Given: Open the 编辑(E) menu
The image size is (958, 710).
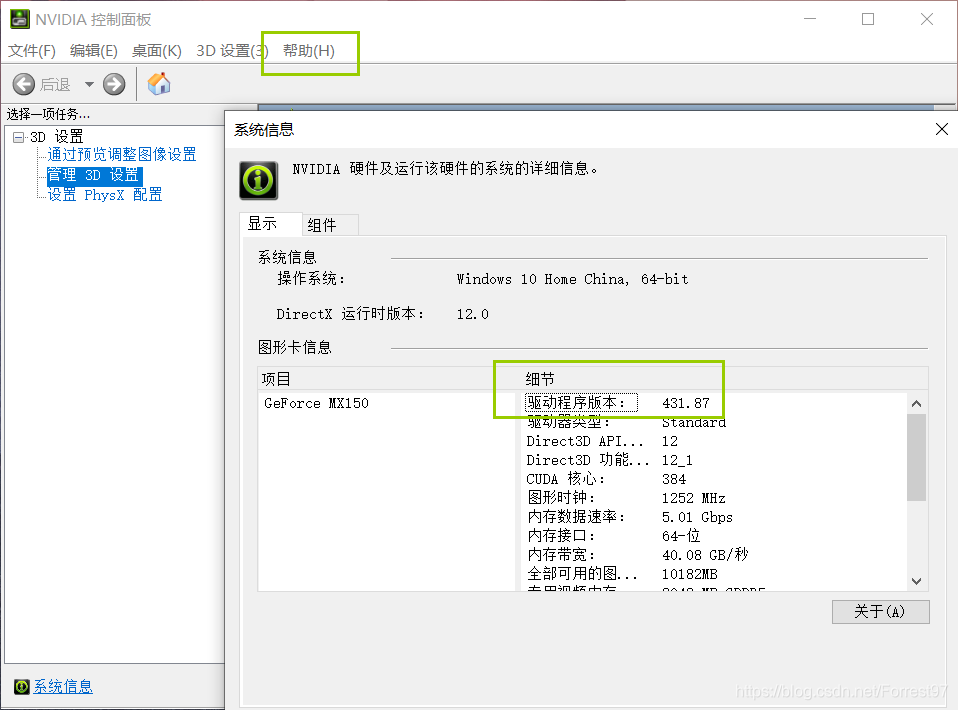Looking at the screenshot, I should [x=93, y=51].
